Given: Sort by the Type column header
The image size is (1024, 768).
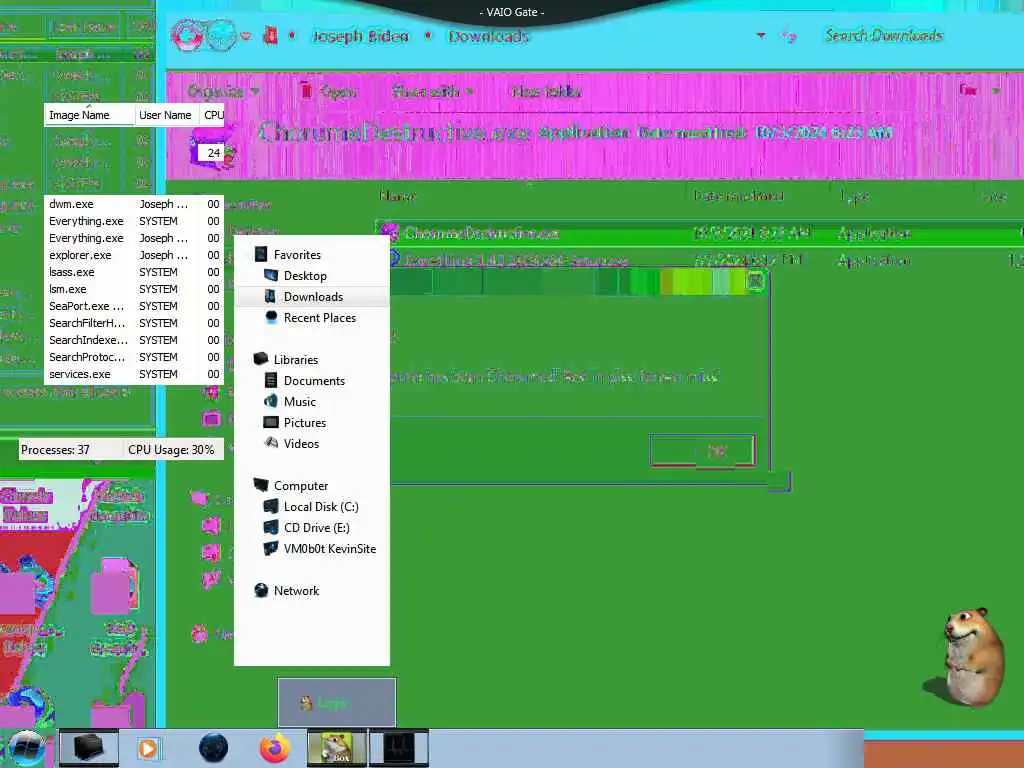Looking at the screenshot, I should [x=855, y=196].
